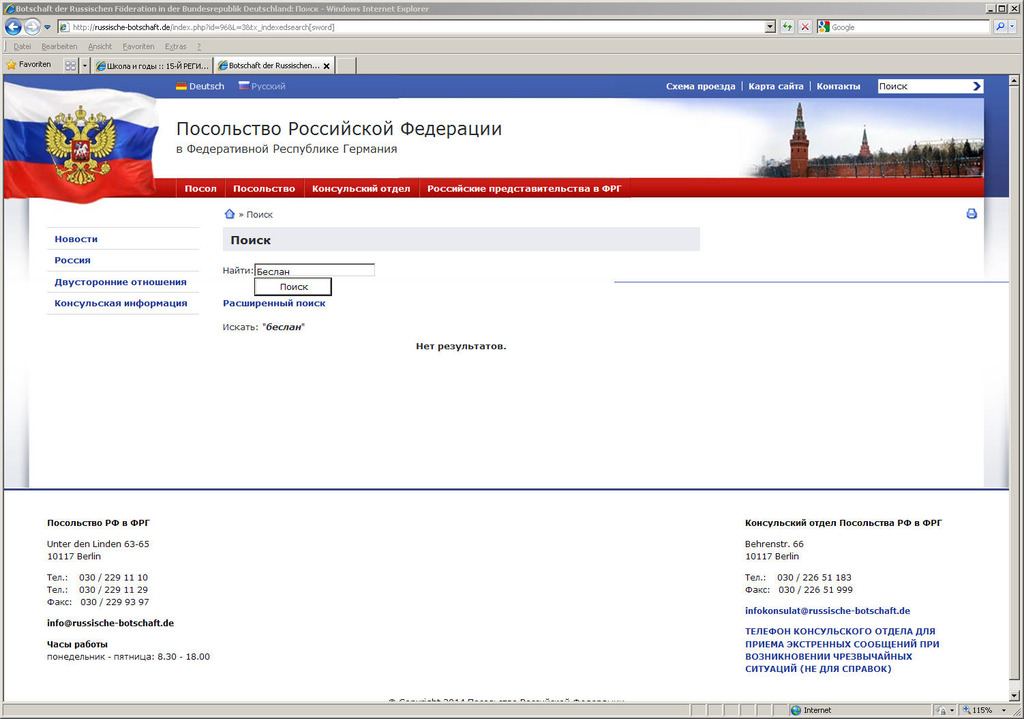This screenshot has width=1024, height=719.
Task: Click the Favoriten star button
Action: [x=29, y=65]
